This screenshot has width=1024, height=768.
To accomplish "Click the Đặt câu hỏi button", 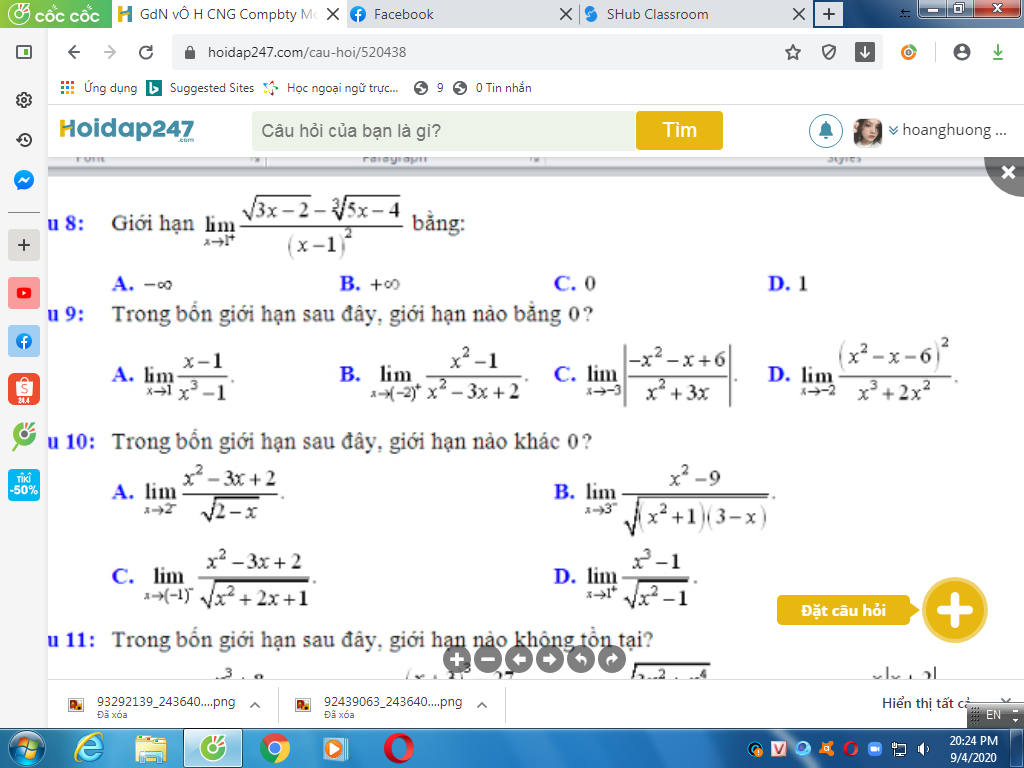I will [x=843, y=610].
